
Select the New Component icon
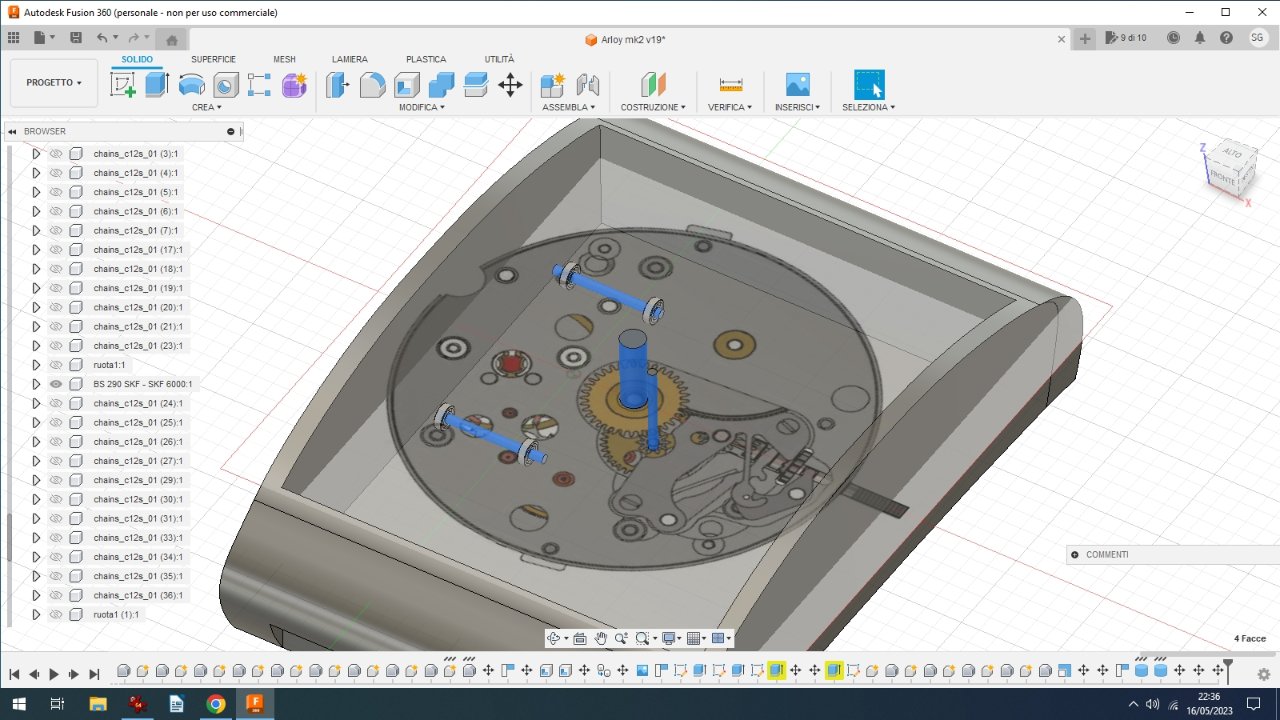pos(553,85)
